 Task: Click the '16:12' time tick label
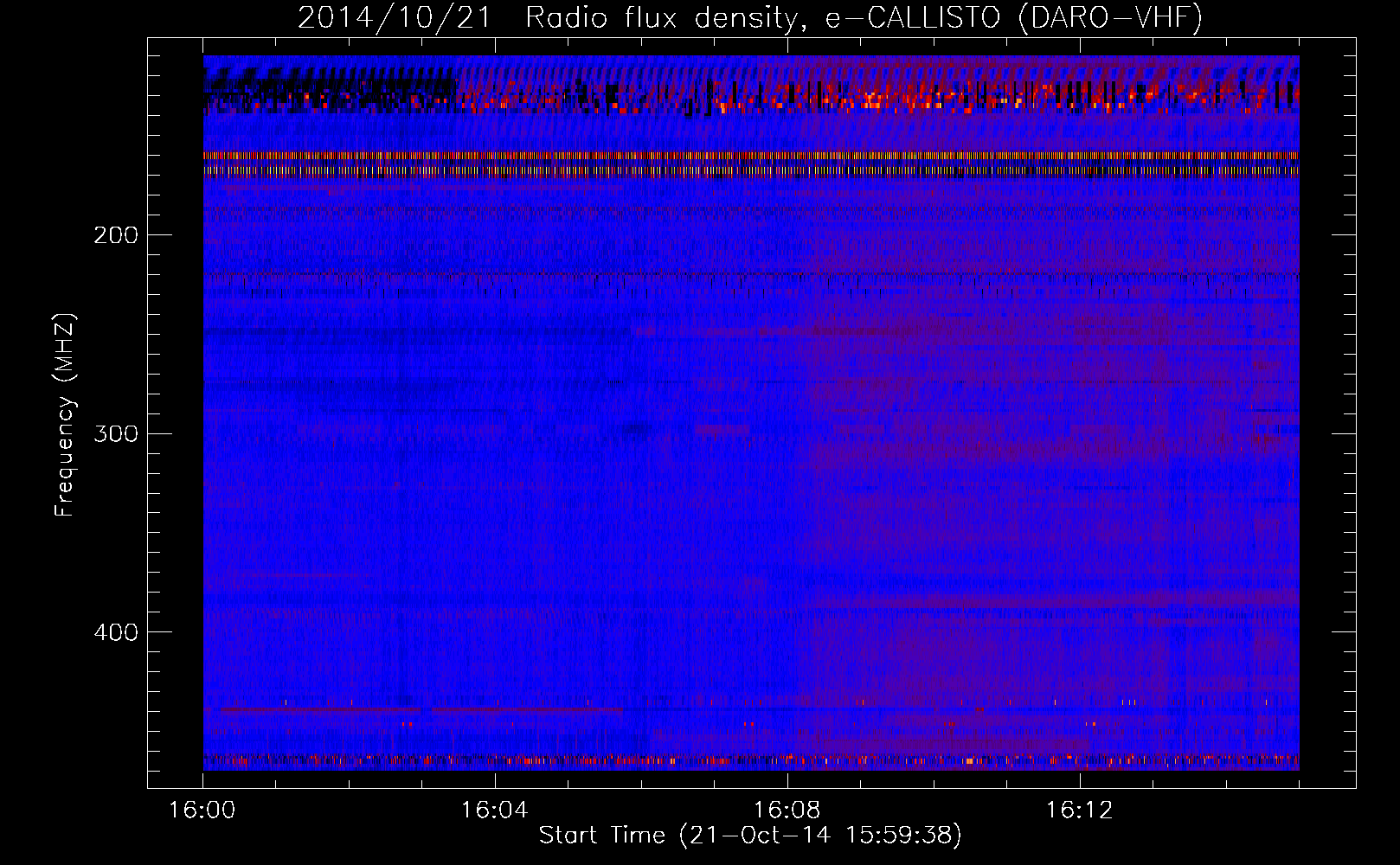tap(1079, 811)
